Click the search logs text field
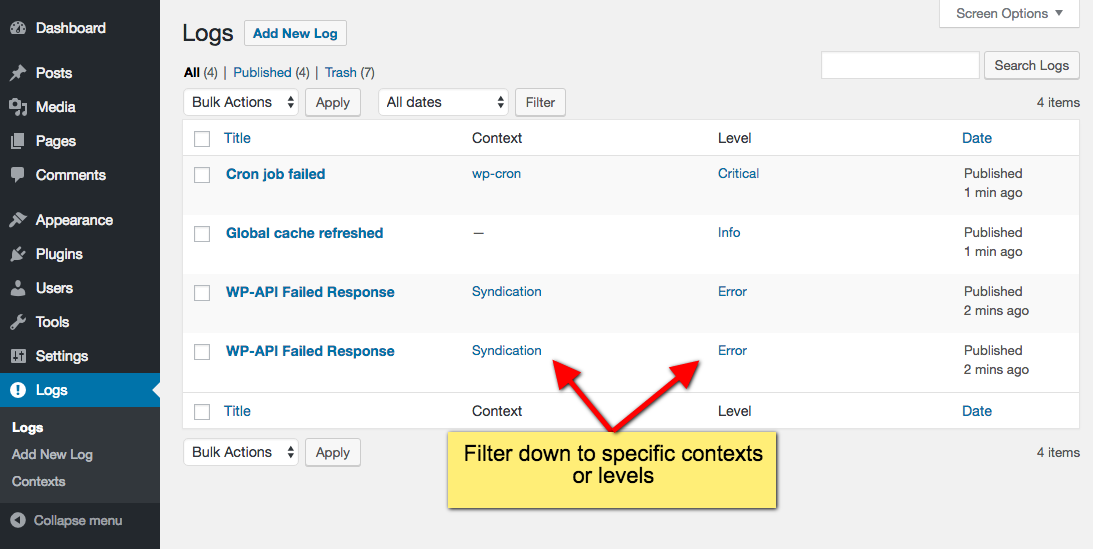This screenshot has height=549, width=1093. tap(901, 65)
